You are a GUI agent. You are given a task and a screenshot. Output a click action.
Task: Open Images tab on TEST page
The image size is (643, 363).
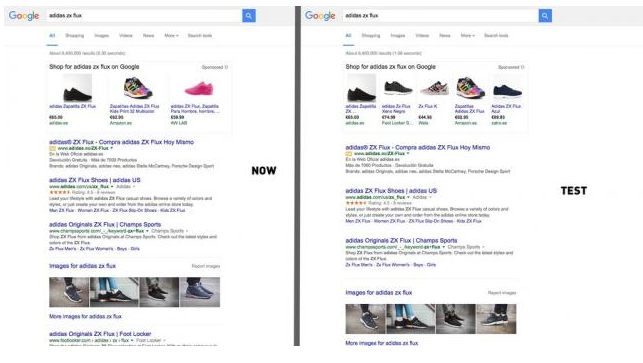point(398,36)
